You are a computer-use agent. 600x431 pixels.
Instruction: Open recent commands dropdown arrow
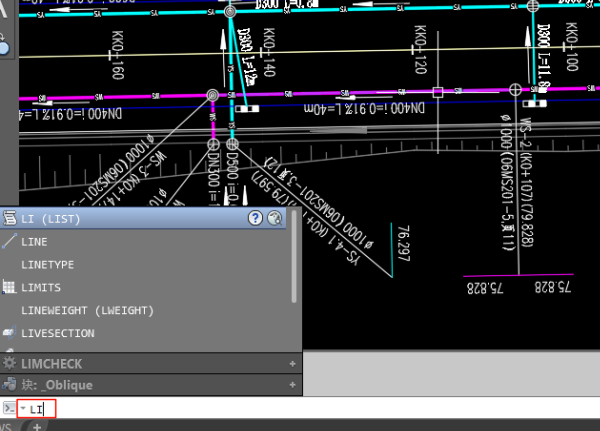coord(22,408)
